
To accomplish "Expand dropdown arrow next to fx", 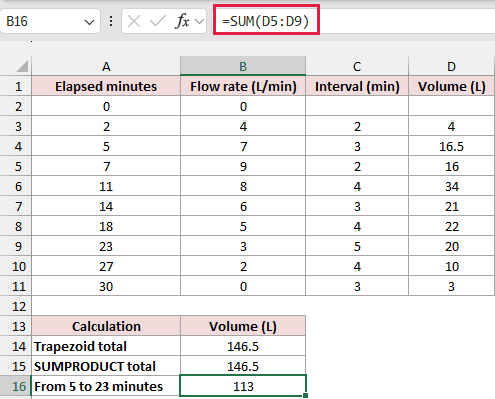I will (x=199, y=22).
